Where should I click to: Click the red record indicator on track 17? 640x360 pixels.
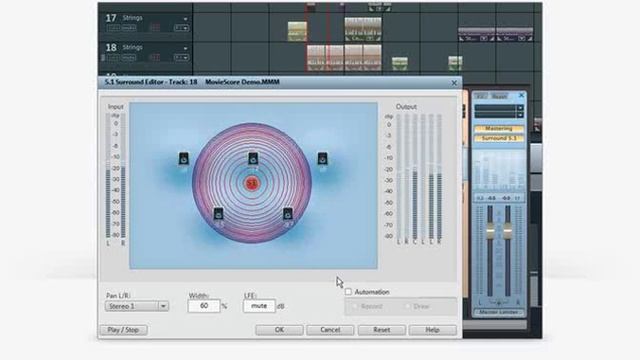pyautogui.click(x=155, y=28)
